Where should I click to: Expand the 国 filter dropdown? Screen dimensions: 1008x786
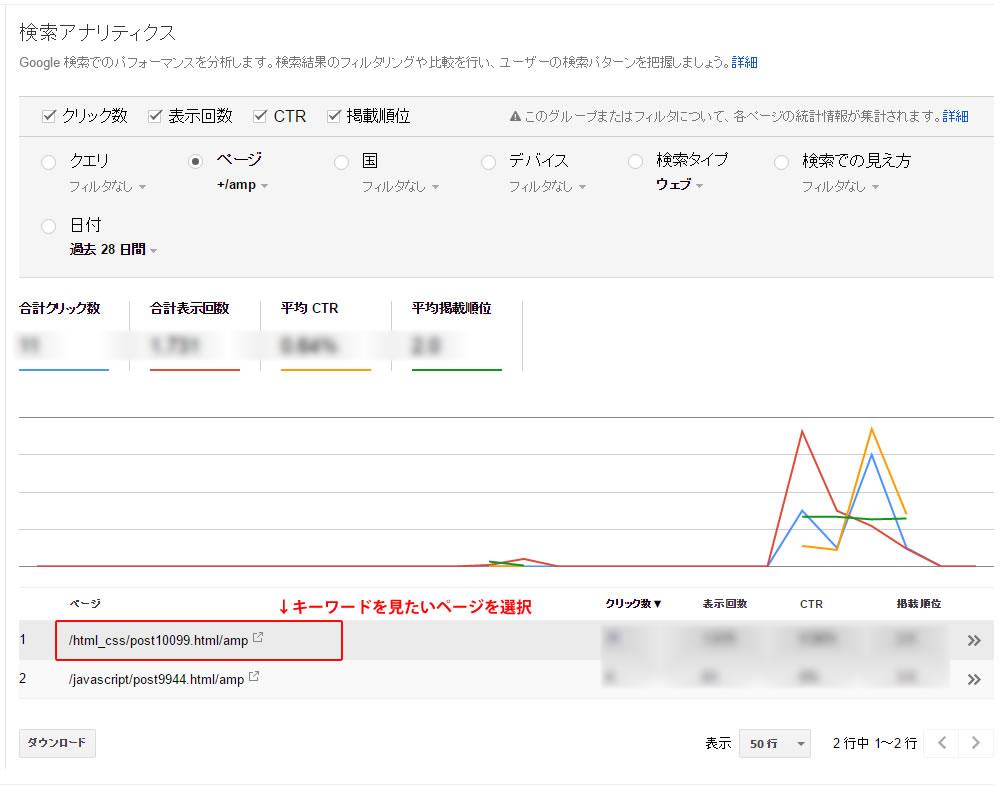[400, 186]
